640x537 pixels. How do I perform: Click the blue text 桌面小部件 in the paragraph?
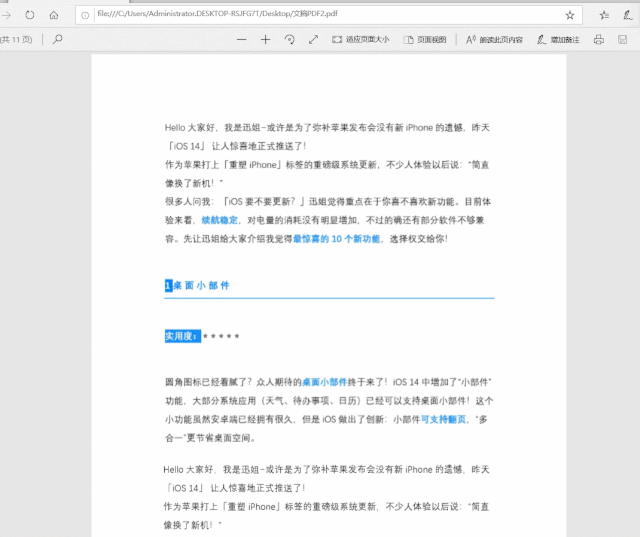click(x=324, y=382)
